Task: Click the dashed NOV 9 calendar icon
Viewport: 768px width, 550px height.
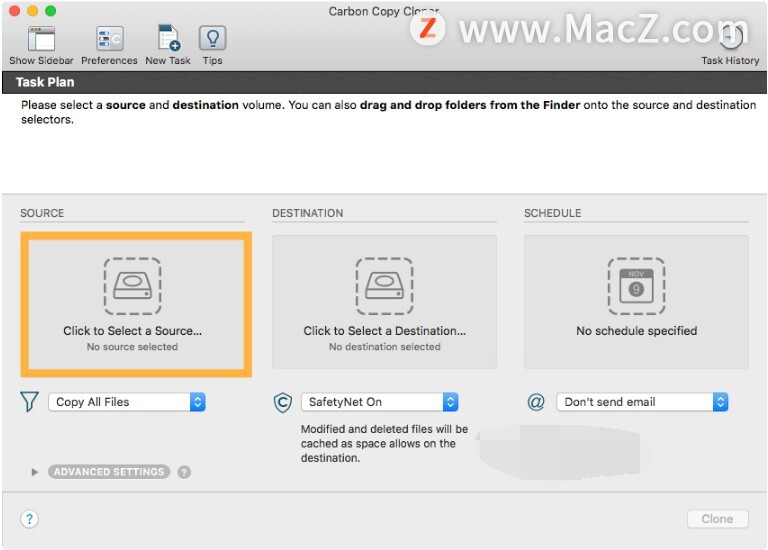Action: (x=636, y=286)
